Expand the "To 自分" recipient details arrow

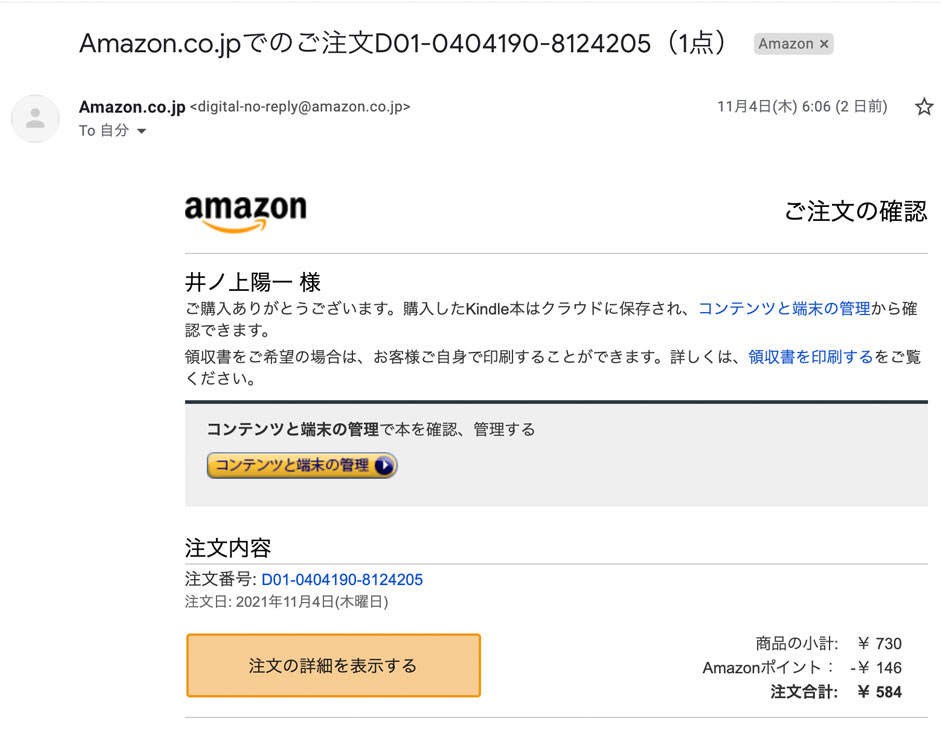pos(141,132)
